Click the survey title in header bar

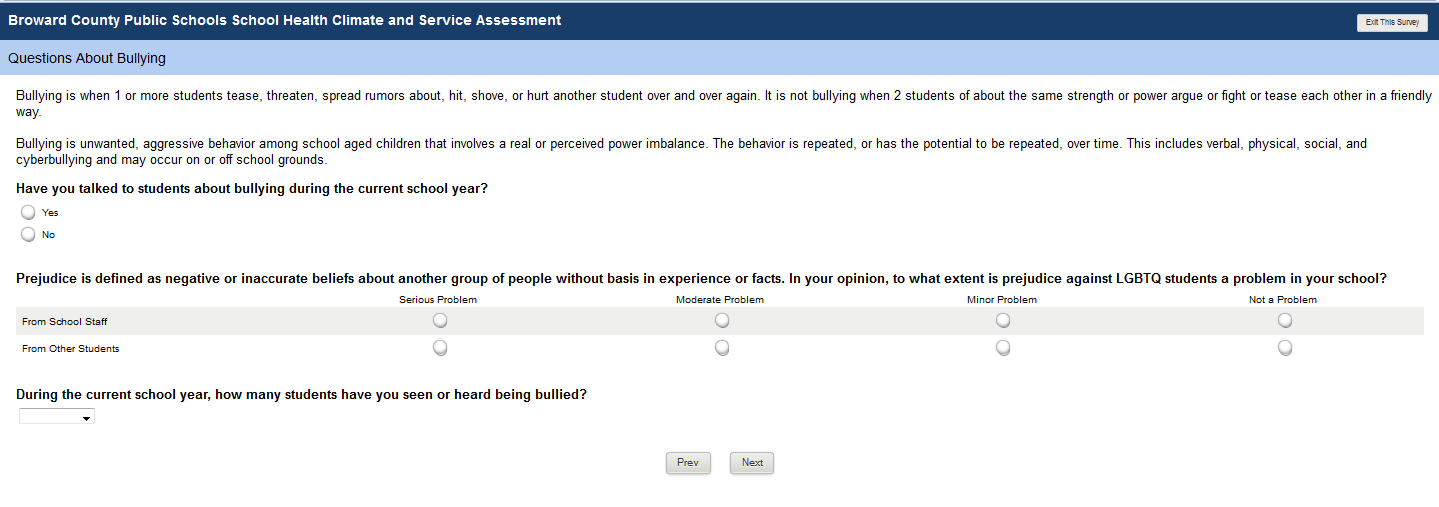284,21
